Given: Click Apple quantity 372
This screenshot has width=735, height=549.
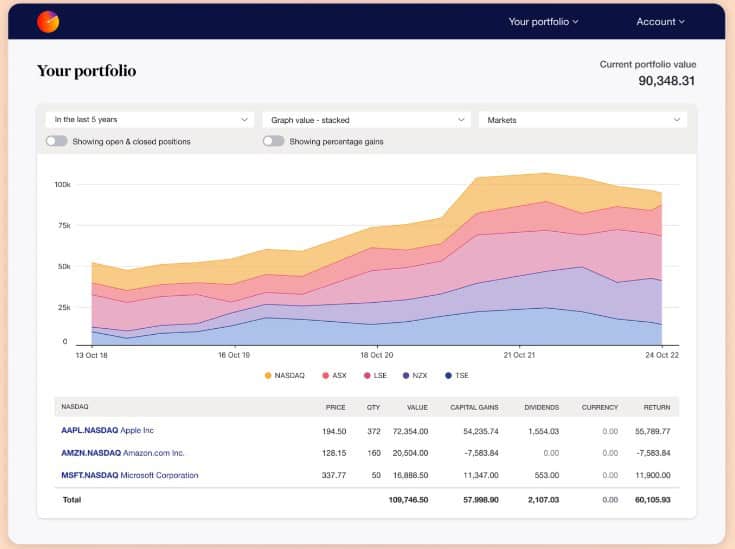Looking at the screenshot, I should (374, 431).
